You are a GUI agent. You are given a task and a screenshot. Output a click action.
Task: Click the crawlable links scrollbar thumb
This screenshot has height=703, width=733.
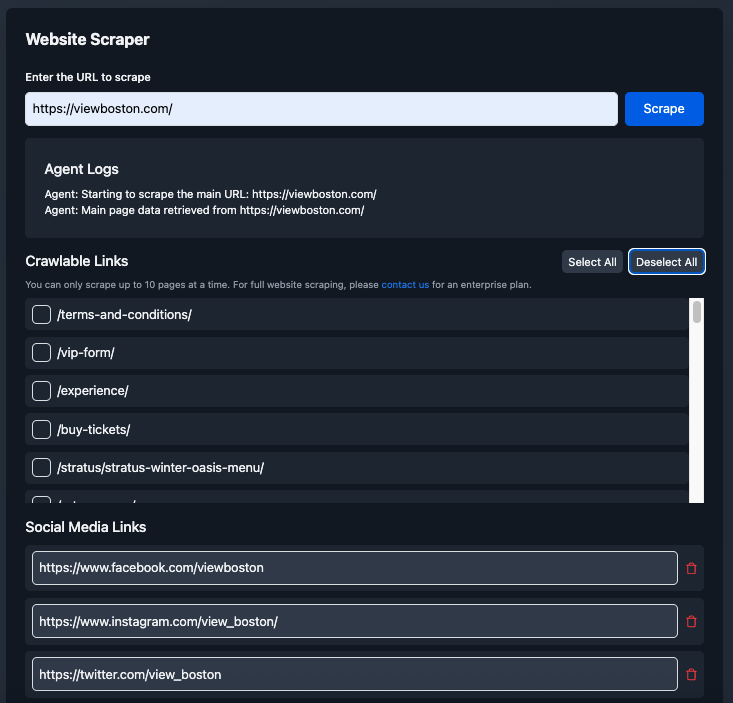(697, 312)
